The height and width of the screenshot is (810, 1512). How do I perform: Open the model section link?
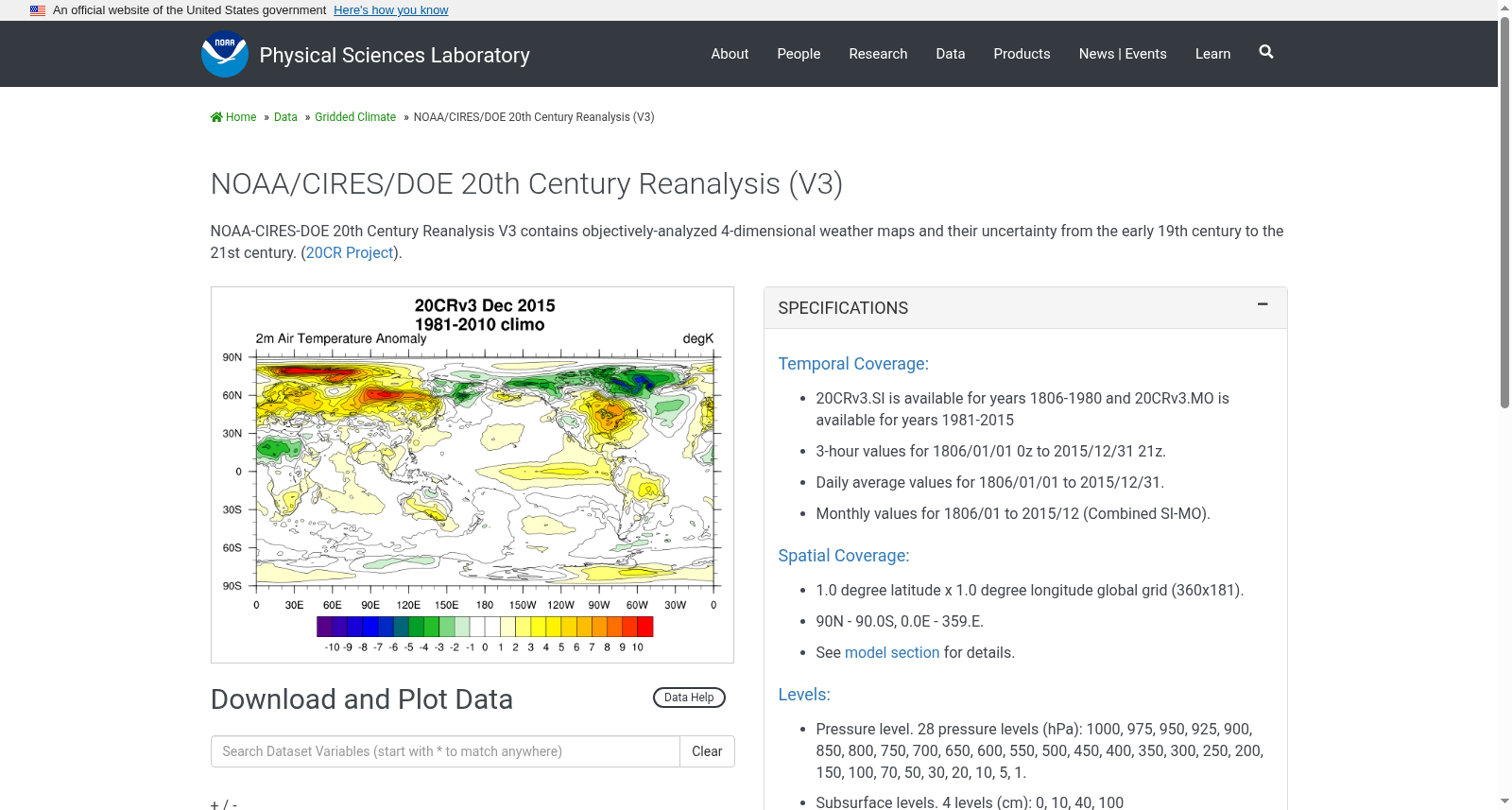point(892,653)
